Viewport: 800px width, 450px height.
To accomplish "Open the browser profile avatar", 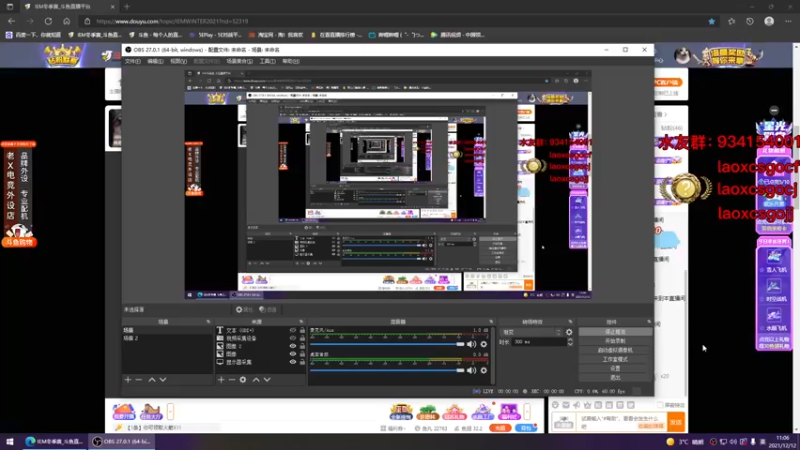I will point(769,21).
